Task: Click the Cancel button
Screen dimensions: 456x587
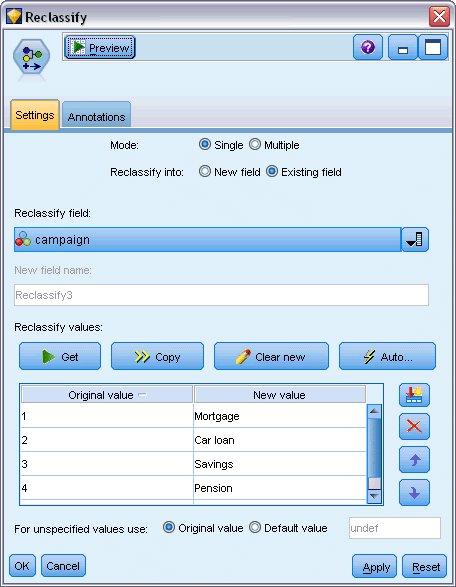Action: coord(63,566)
